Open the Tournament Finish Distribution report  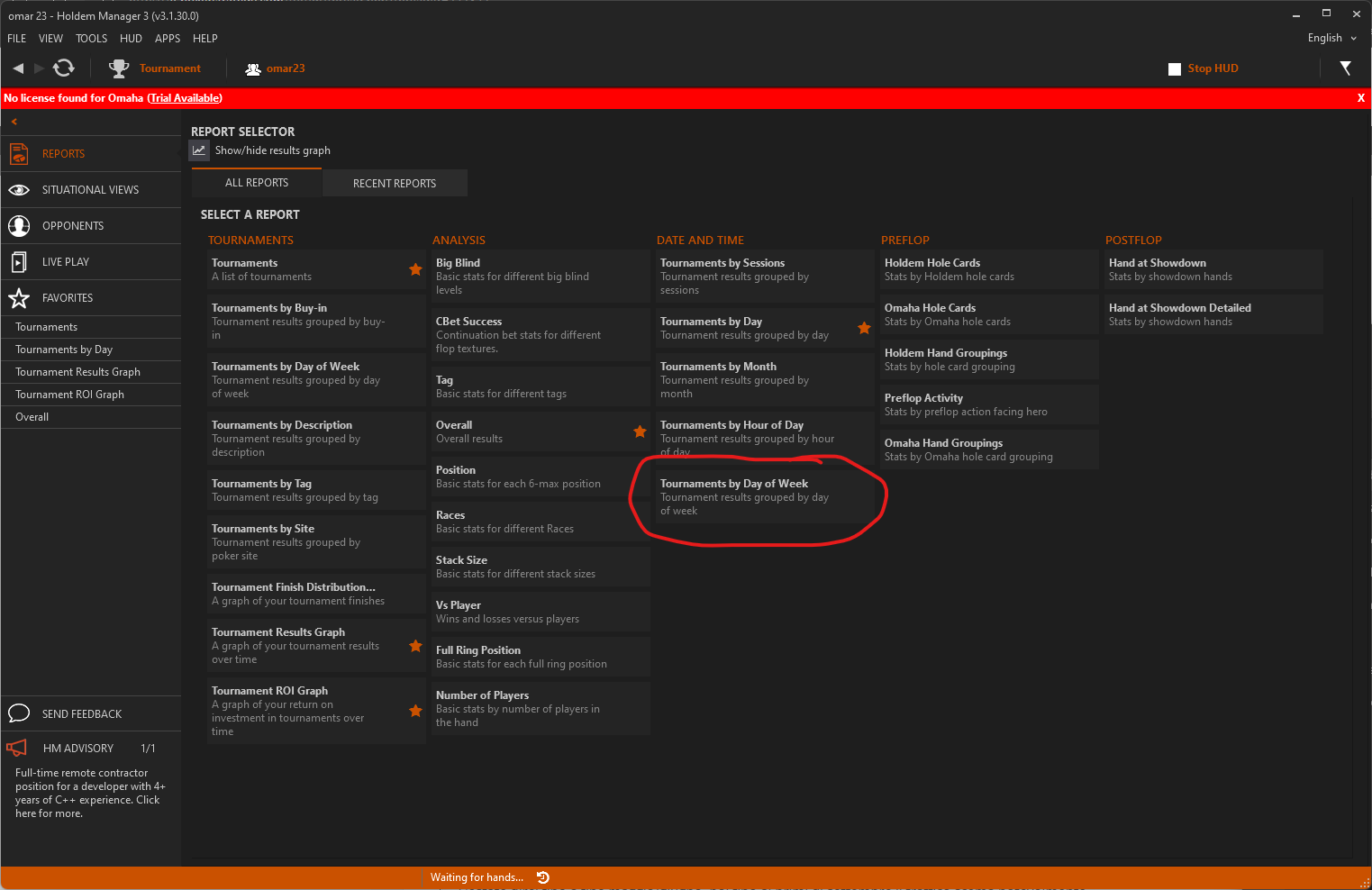tap(316, 594)
